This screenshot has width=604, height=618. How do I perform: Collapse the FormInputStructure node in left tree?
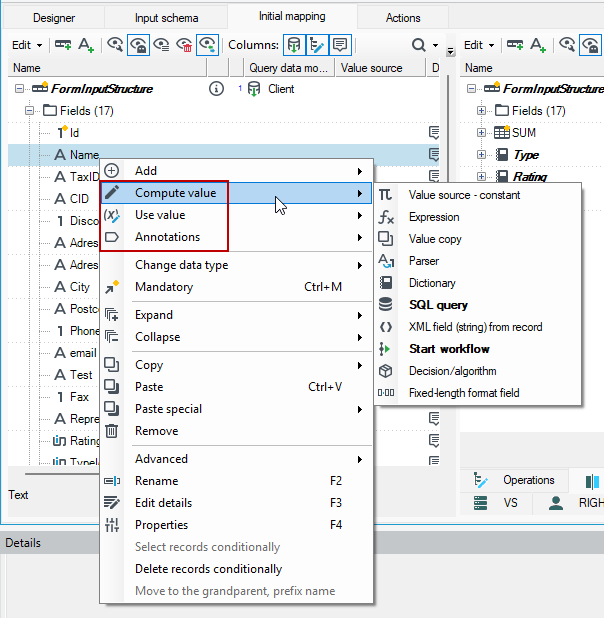[19, 89]
